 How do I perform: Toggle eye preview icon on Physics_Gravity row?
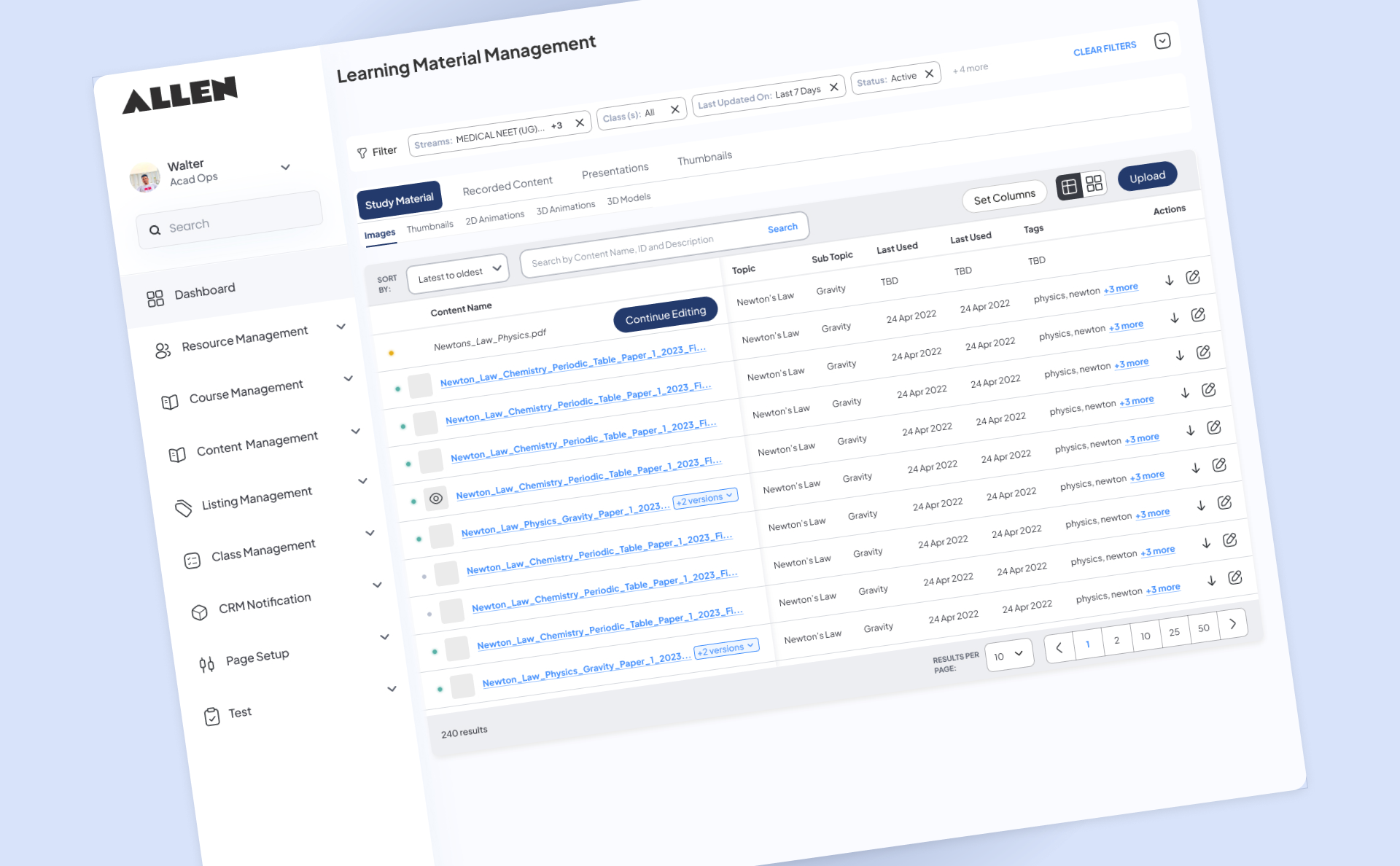click(x=435, y=499)
